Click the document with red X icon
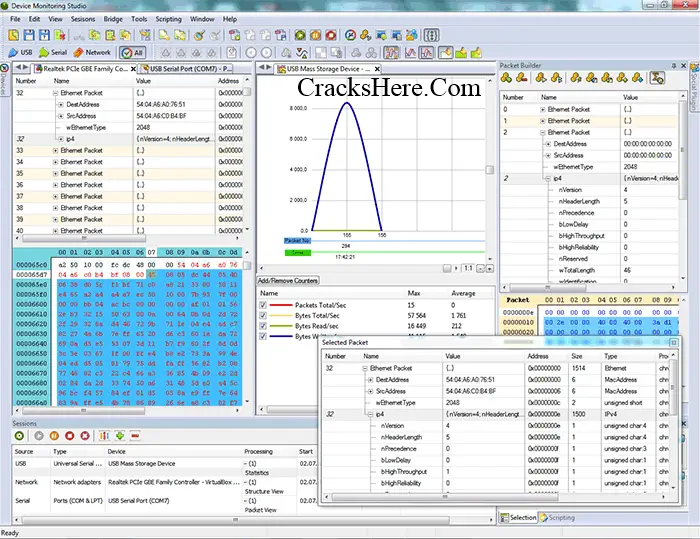Image resolution: width=700 pixels, height=539 pixels. [x=60, y=35]
